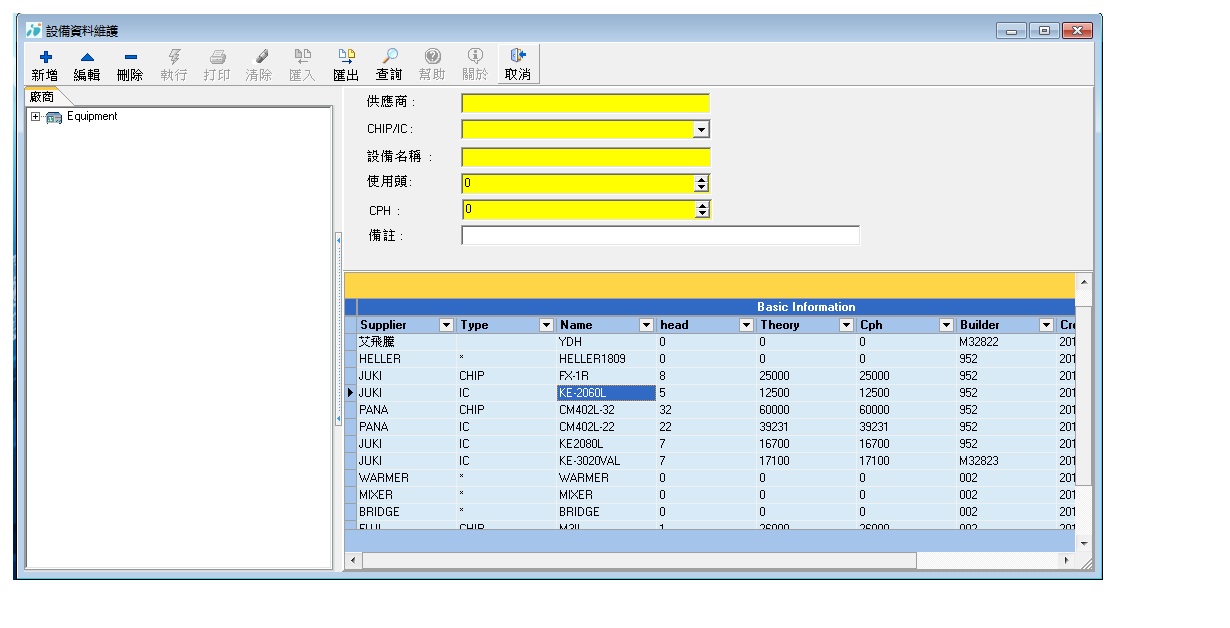The width and height of the screenshot is (1230, 628).
Task: Click the 清除 (clear) toolbar icon
Action: click(x=260, y=57)
